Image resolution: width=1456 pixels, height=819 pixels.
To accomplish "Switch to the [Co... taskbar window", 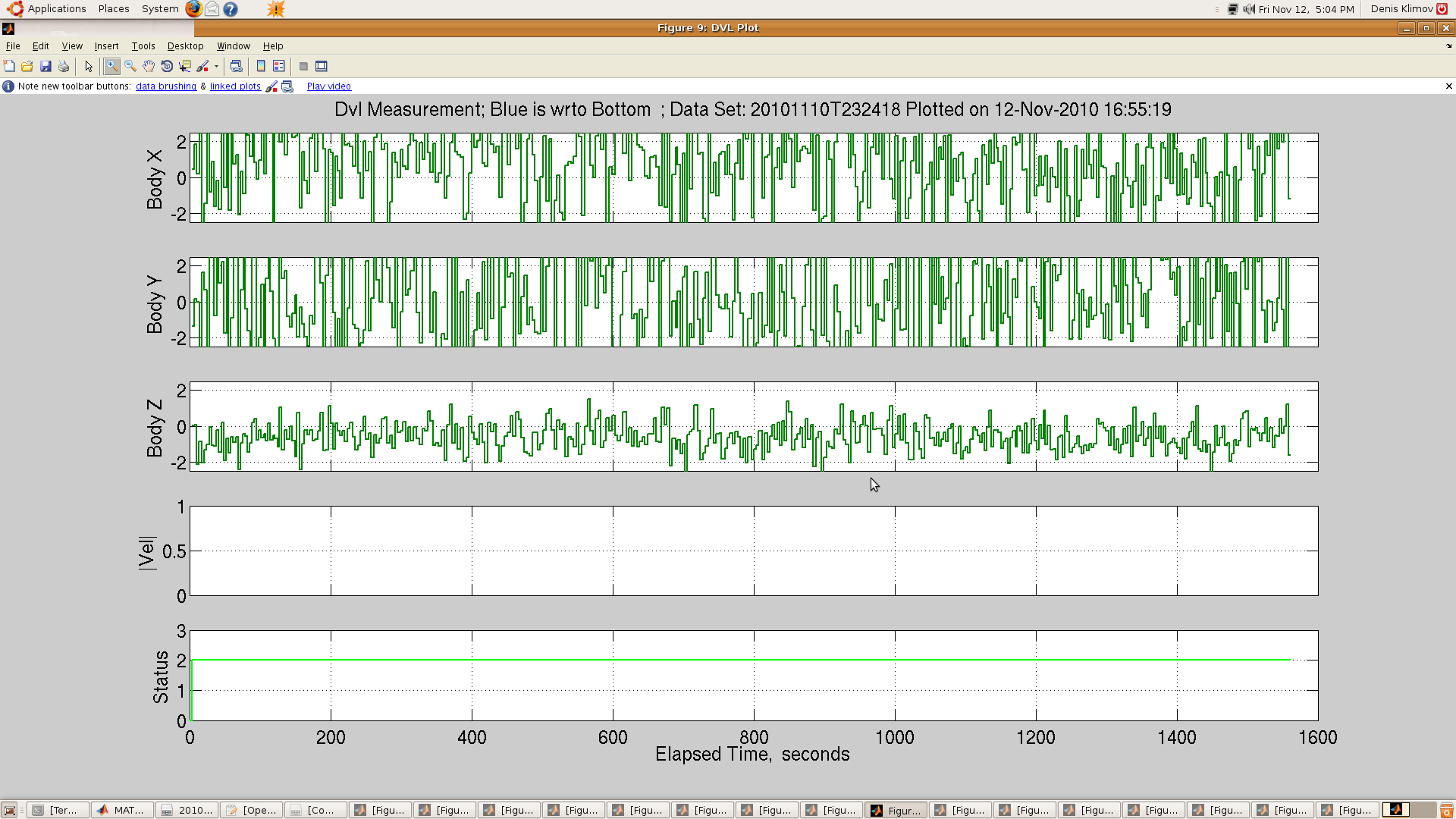I will click(x=315, y=811).
